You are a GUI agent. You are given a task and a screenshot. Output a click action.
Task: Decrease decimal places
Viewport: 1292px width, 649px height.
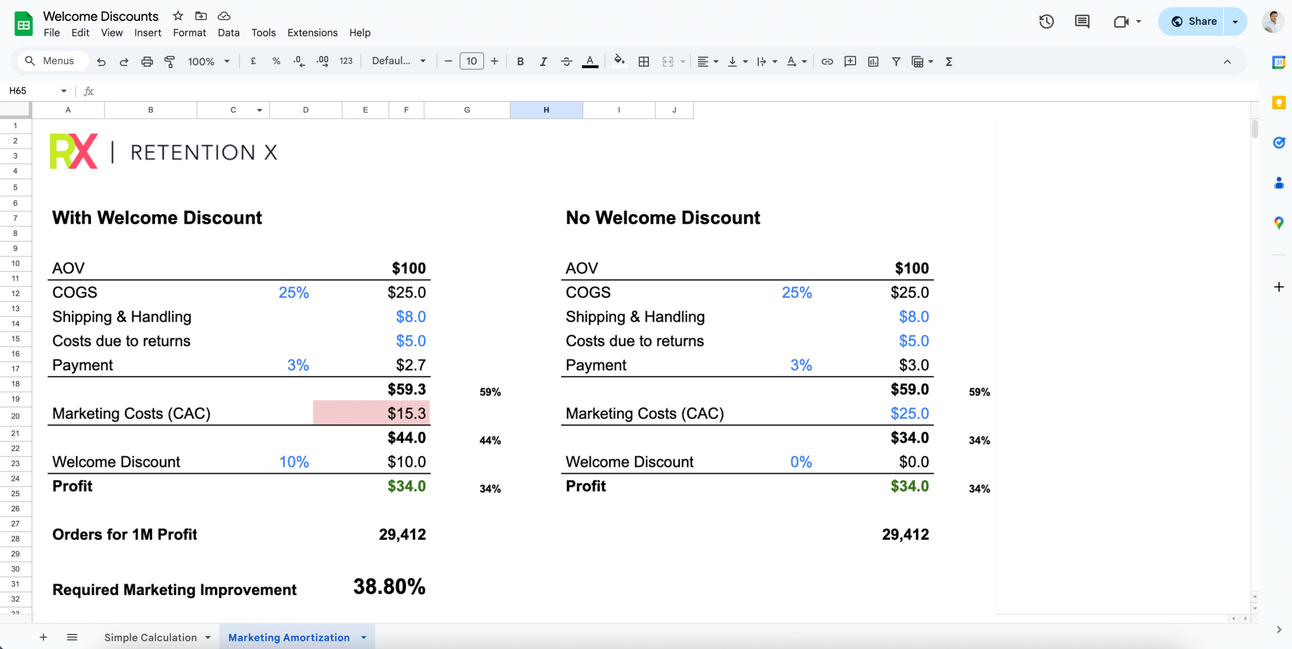(x=299, y=61)
